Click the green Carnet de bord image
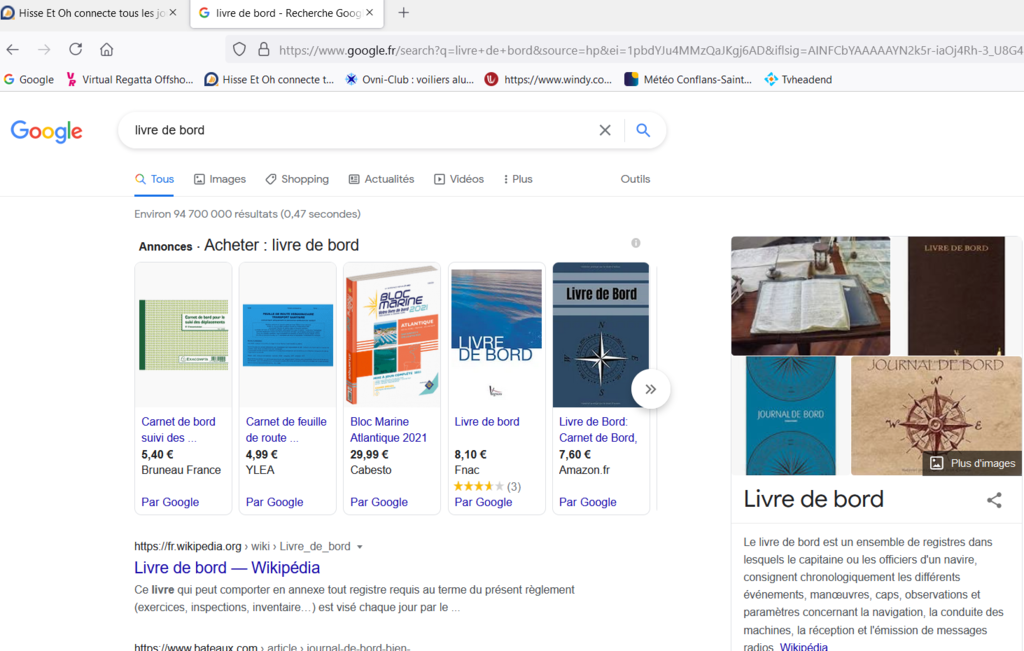 [x=184, y=335]
